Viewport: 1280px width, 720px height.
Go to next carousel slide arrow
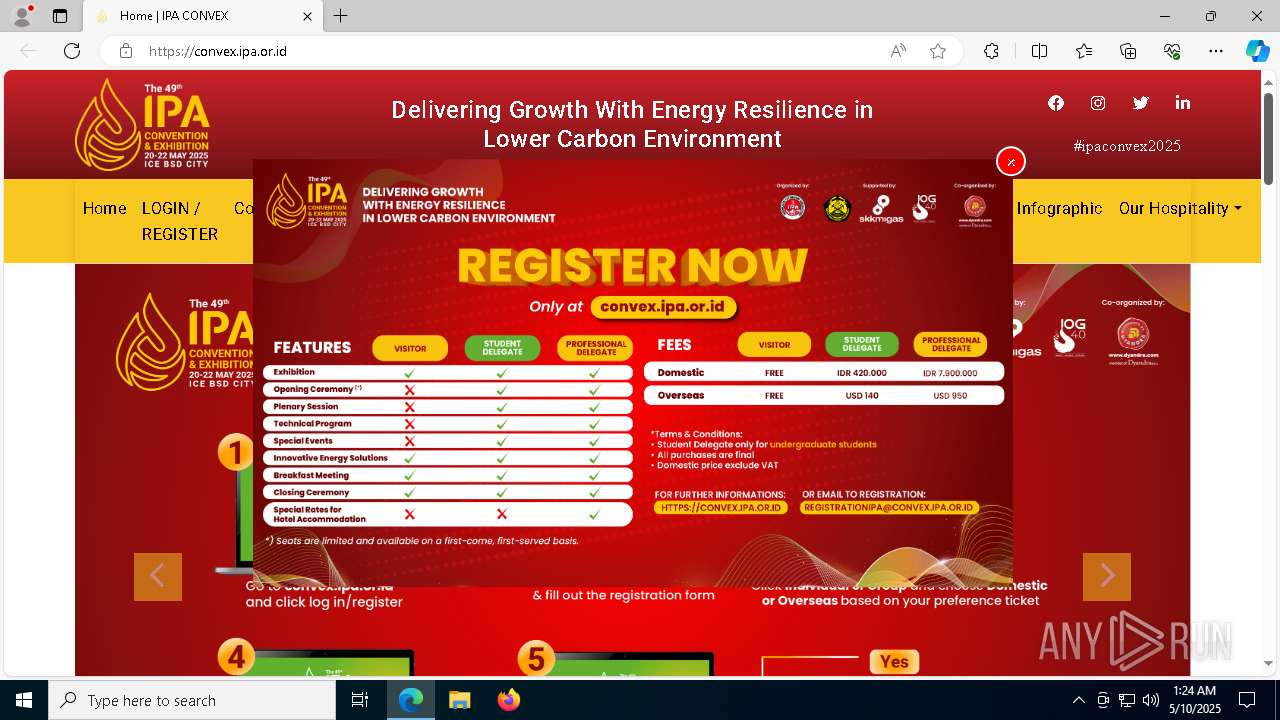[1107, 577]
